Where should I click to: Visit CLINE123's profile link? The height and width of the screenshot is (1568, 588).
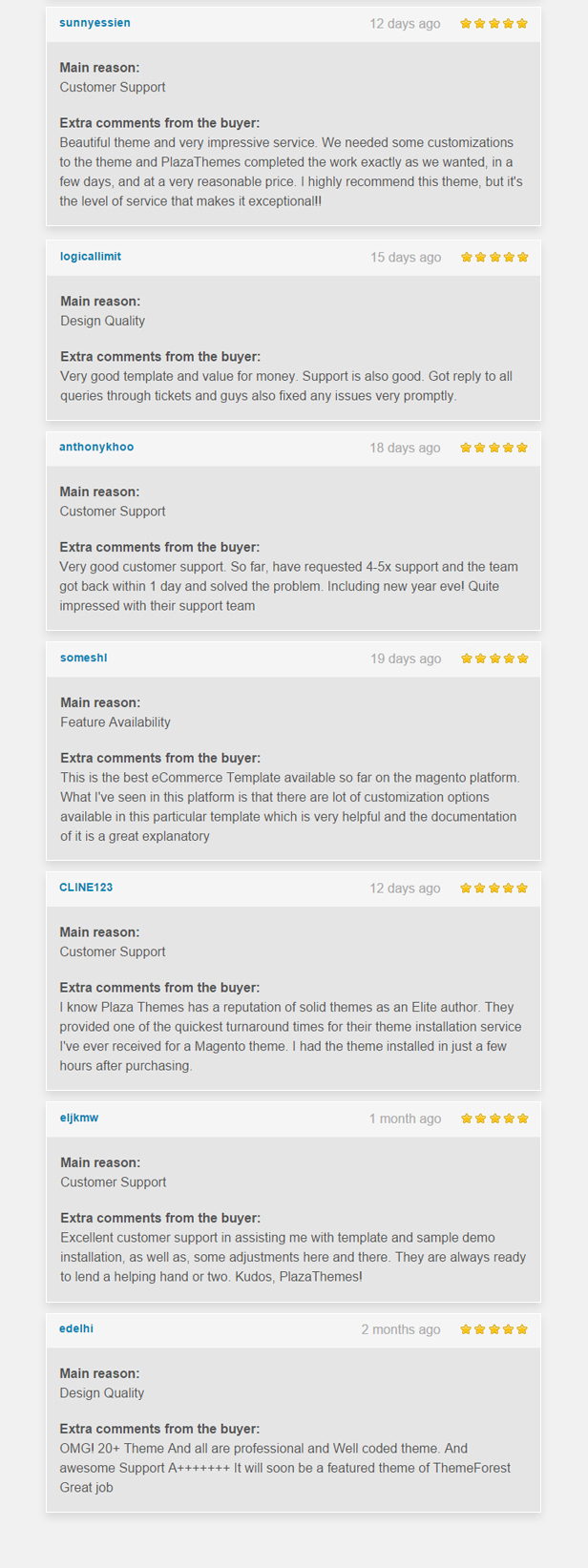86,888
